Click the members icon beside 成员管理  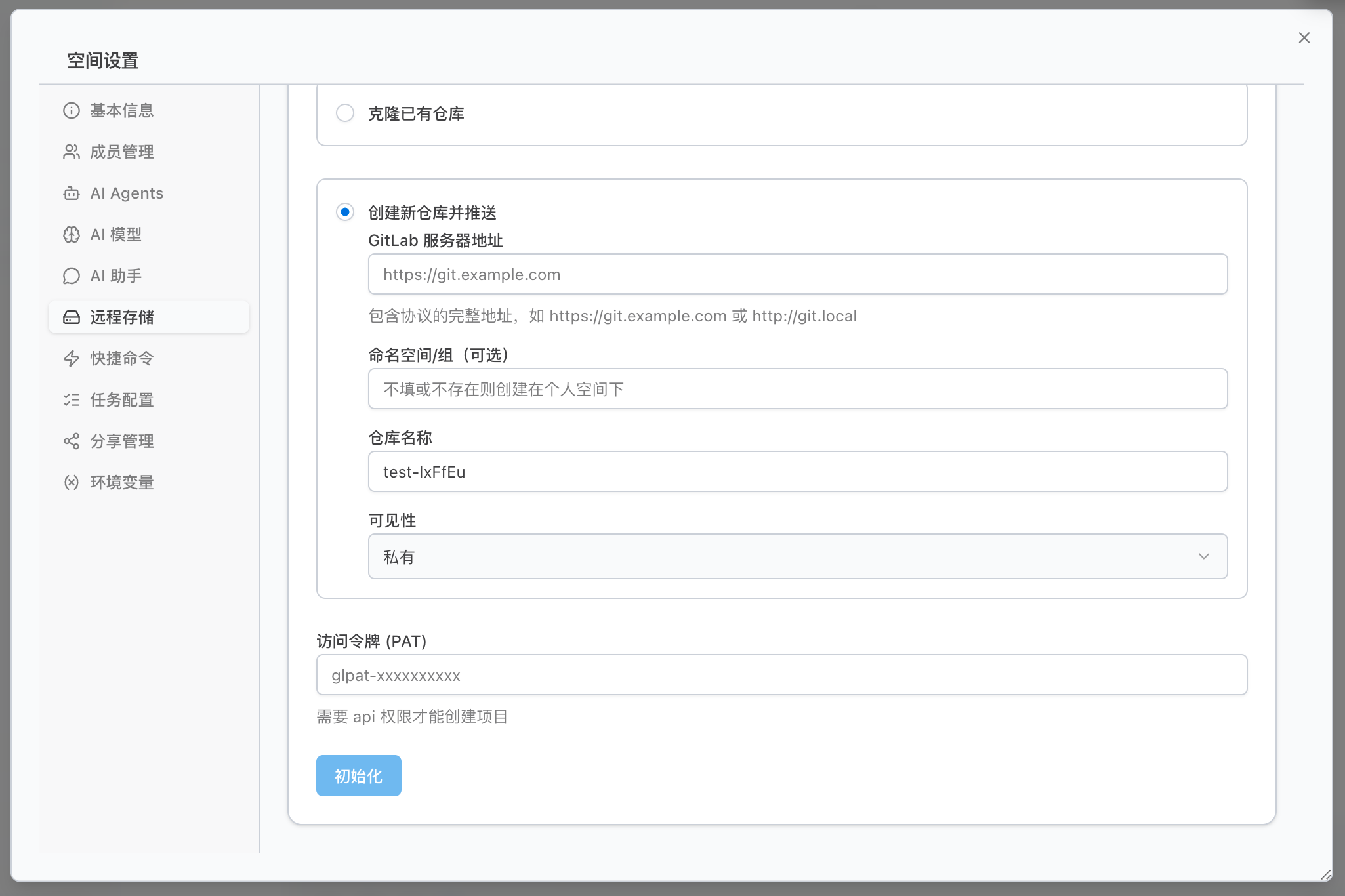72,152
